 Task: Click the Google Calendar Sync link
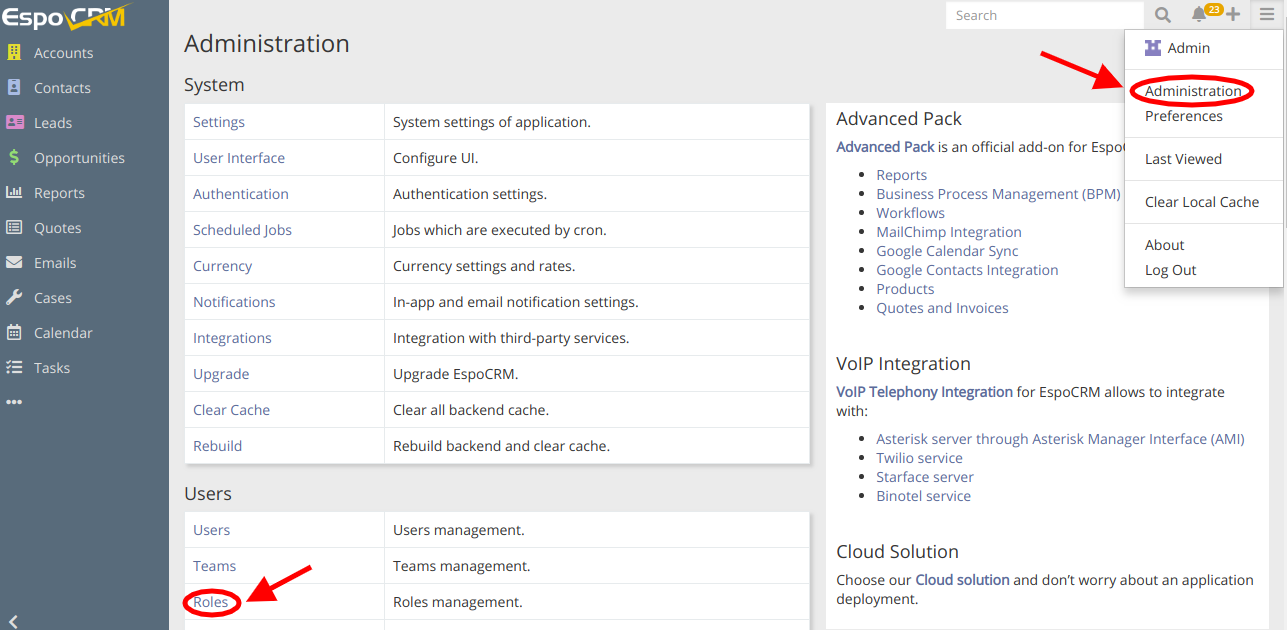947,251
